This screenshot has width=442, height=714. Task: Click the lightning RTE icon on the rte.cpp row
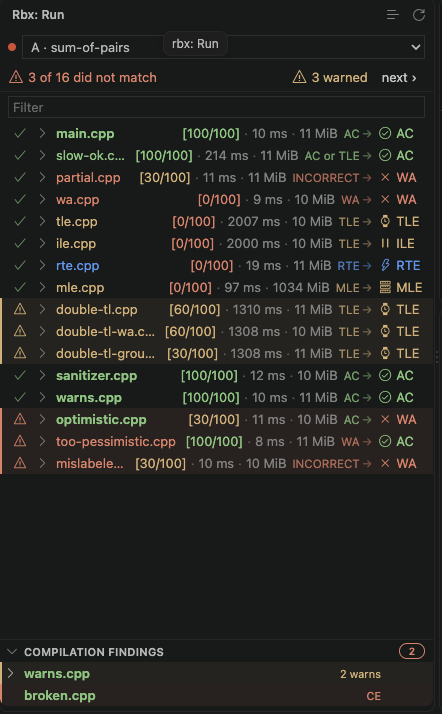tap(385, 265)
